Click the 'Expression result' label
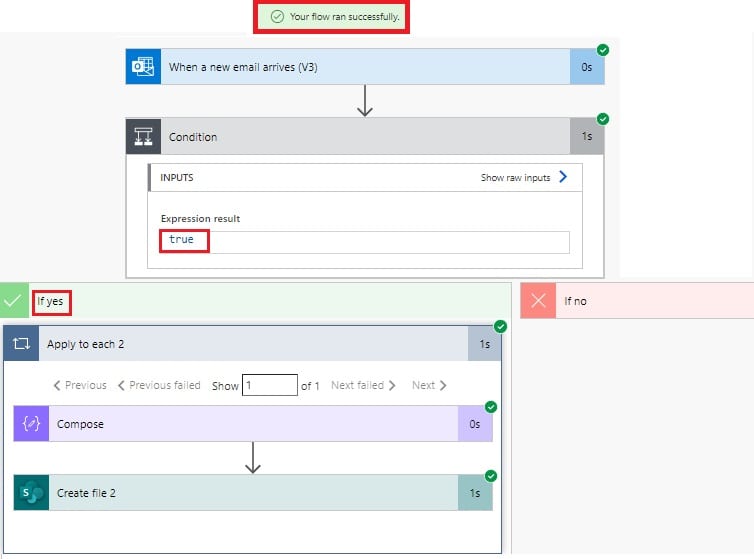Screen dimensions: 754x559 200,218
